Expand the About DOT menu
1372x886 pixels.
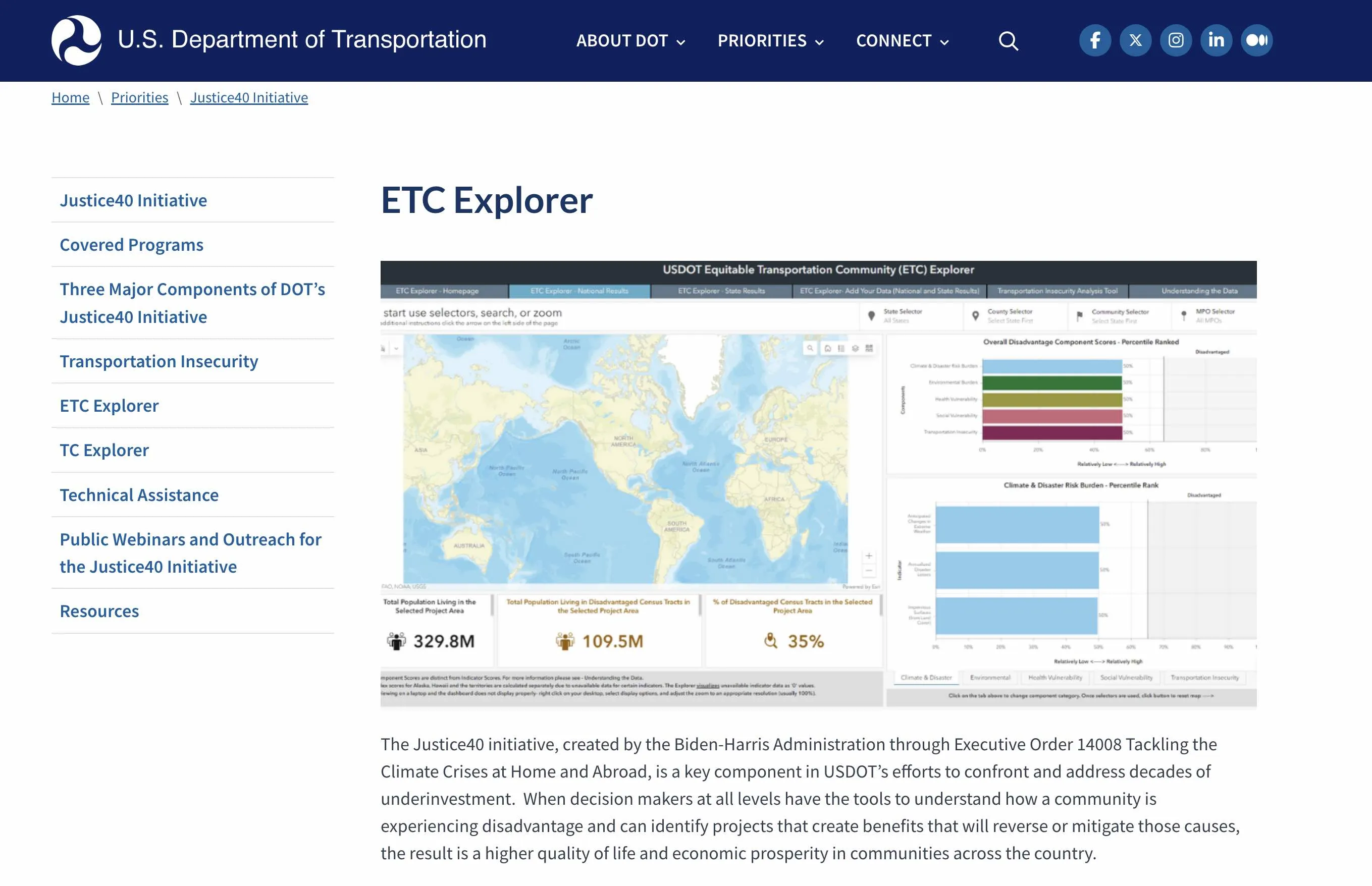point(630,41)
